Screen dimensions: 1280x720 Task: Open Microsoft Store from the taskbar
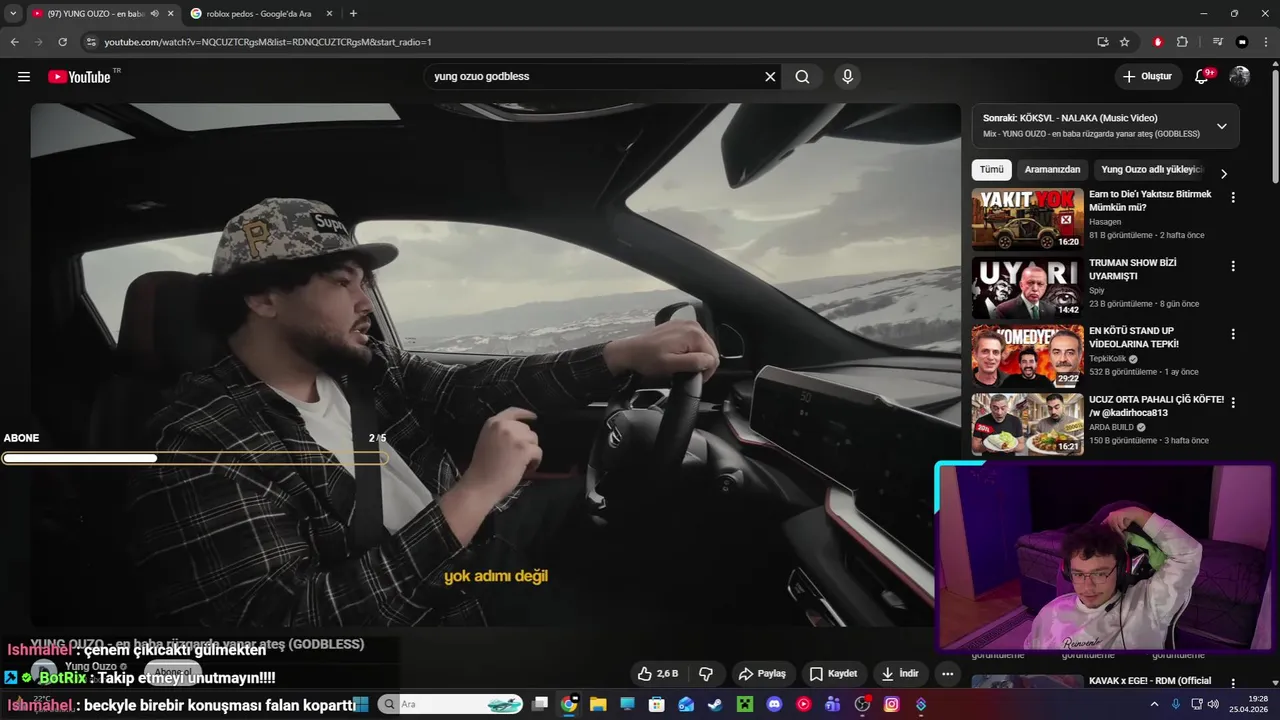(x=657, y=704)
